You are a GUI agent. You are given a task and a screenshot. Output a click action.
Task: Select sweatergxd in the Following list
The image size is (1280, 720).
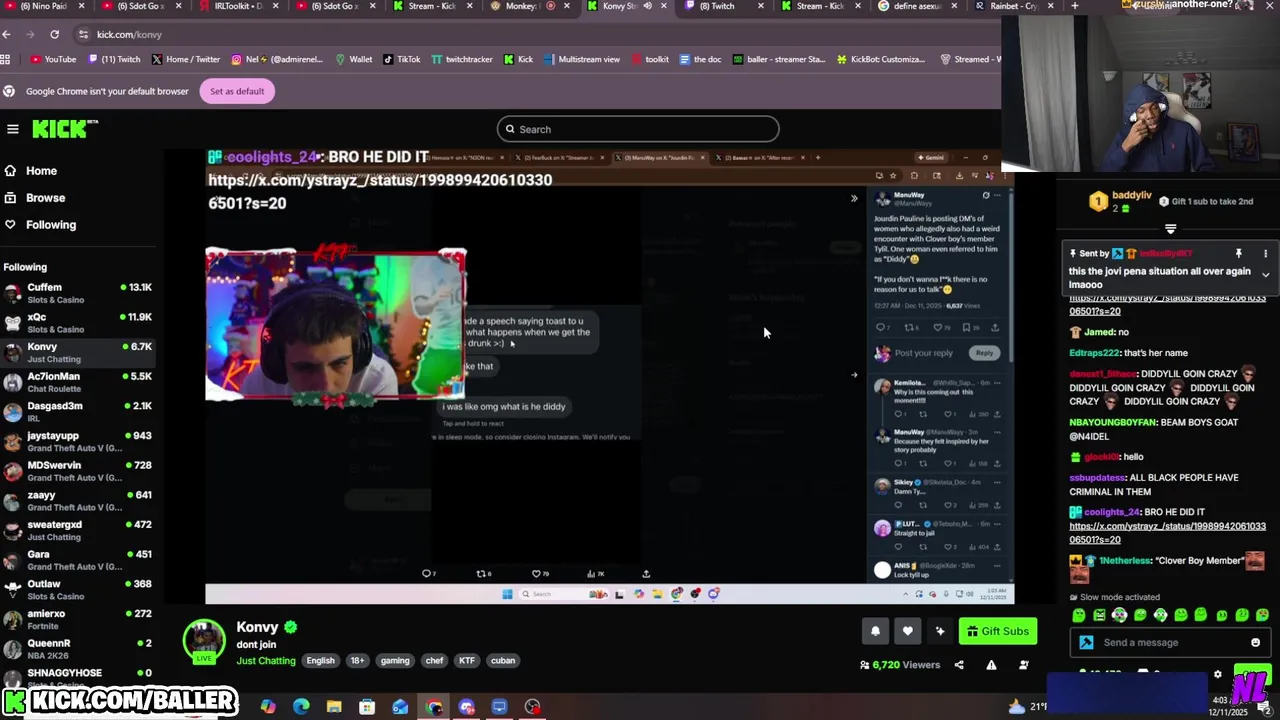point(78,531)
